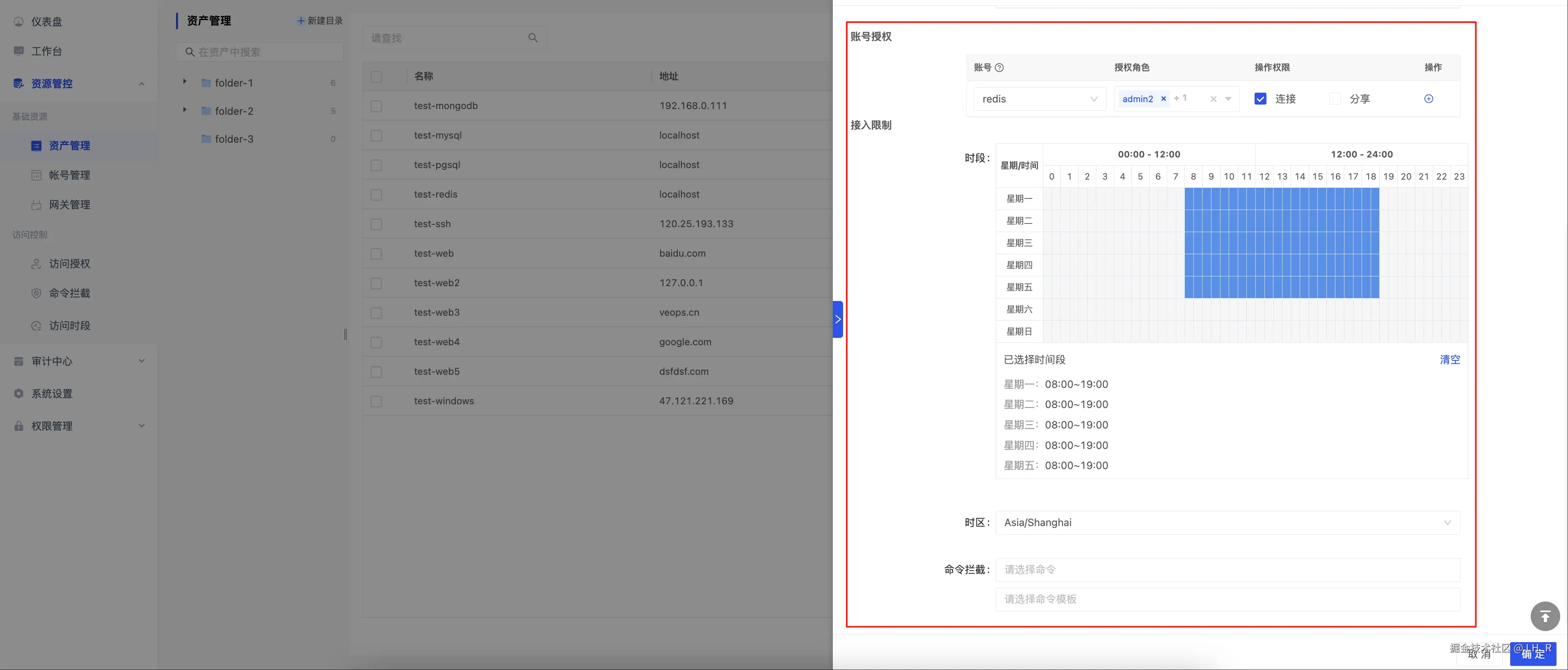Click the search magnifier in 请查找 box
Image resolution: width=1568 pixels, height=670 pixels.
pyautogui.click(x=533, y=38)
